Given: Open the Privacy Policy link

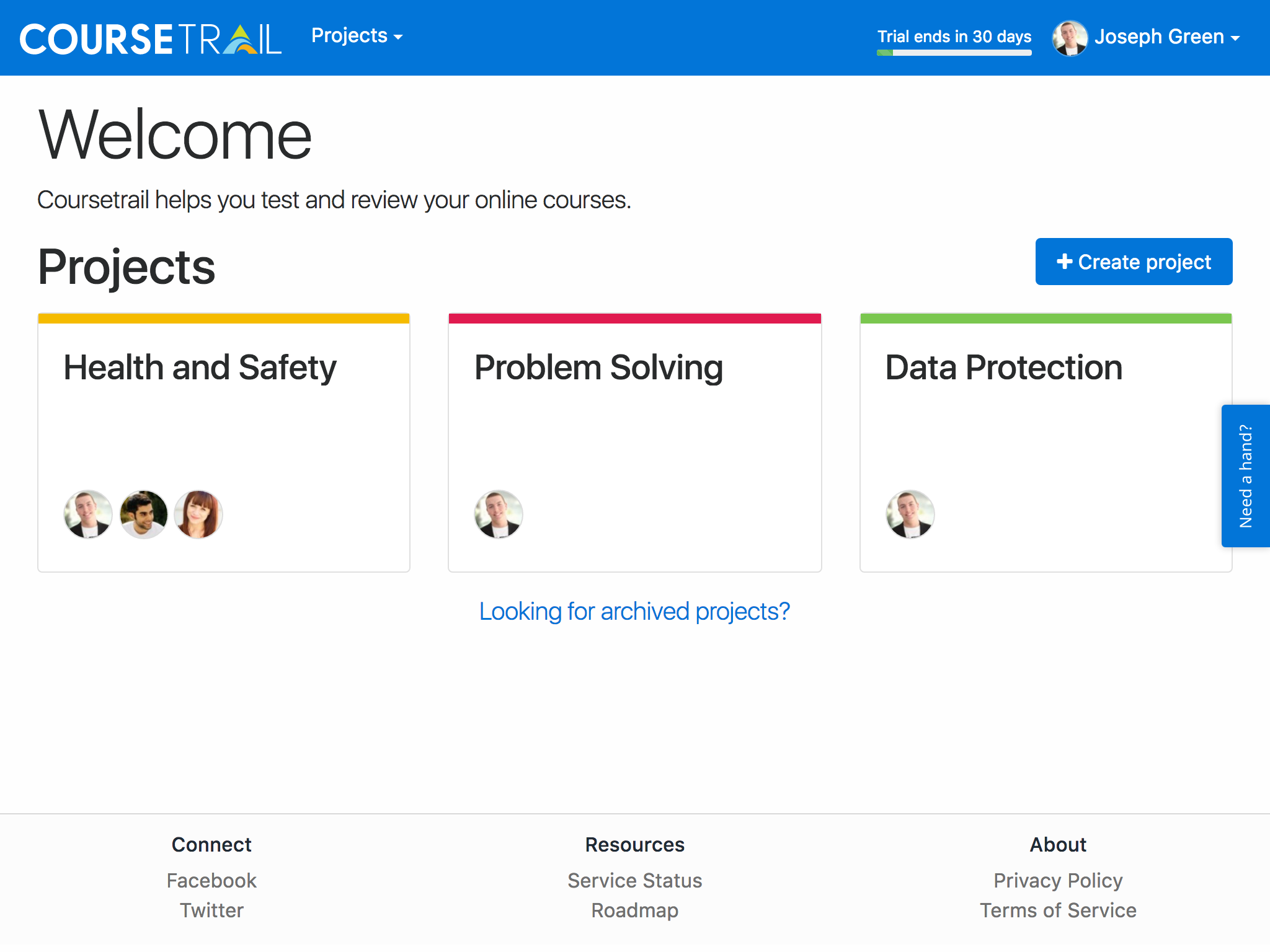Looking at the screenshot, I should (x=1058, y=880).
